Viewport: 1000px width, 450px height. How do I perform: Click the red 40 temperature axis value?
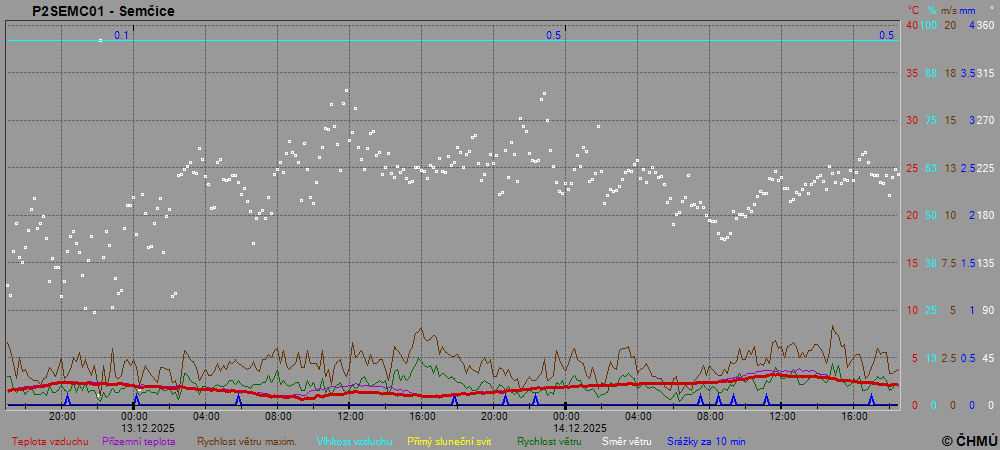pyautogui.click(x=911, y=25)
